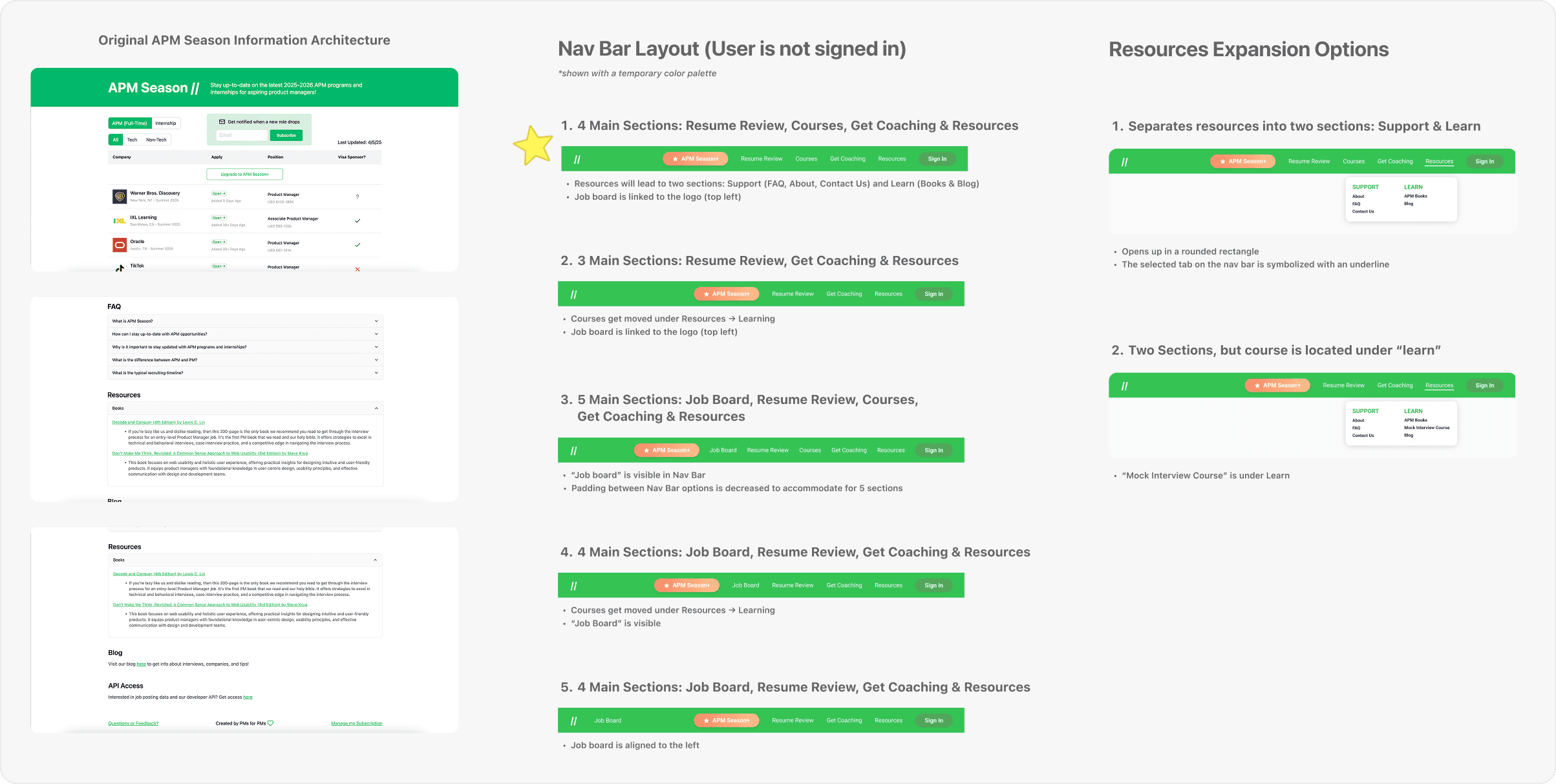The height and width of the screenshot is (784, 1556).
Task: Click the Email input field
Action: click(x=241, y=135)
